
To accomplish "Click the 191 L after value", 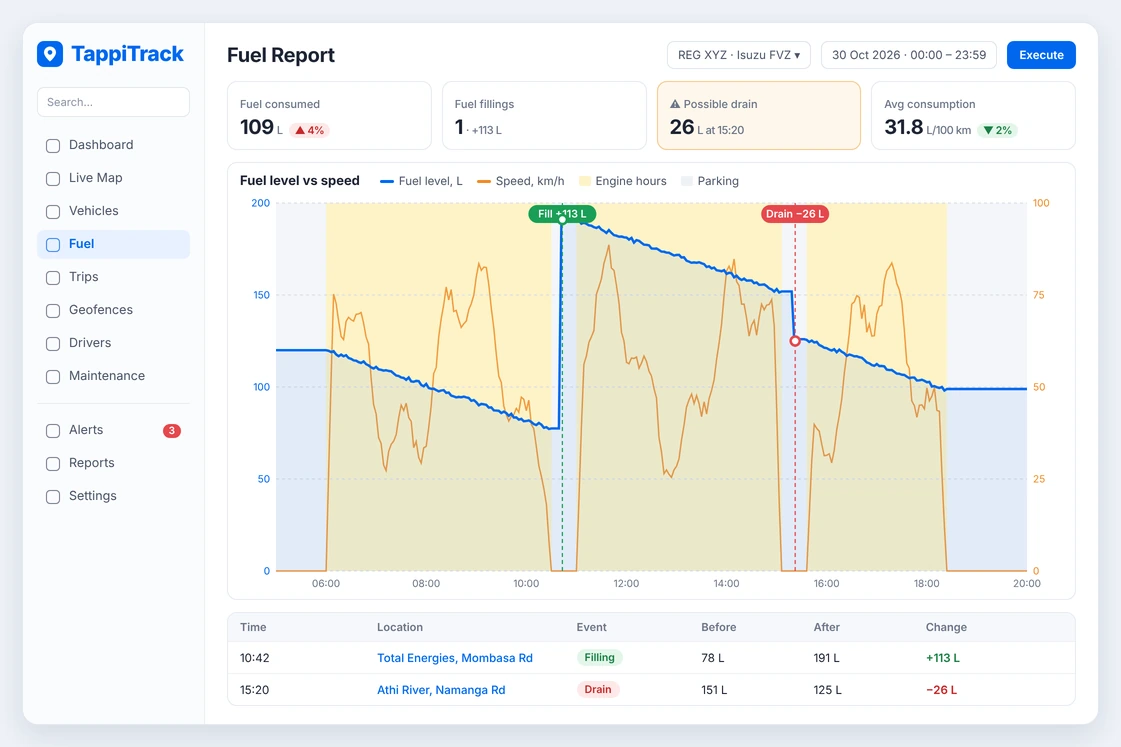I will 826,658.
